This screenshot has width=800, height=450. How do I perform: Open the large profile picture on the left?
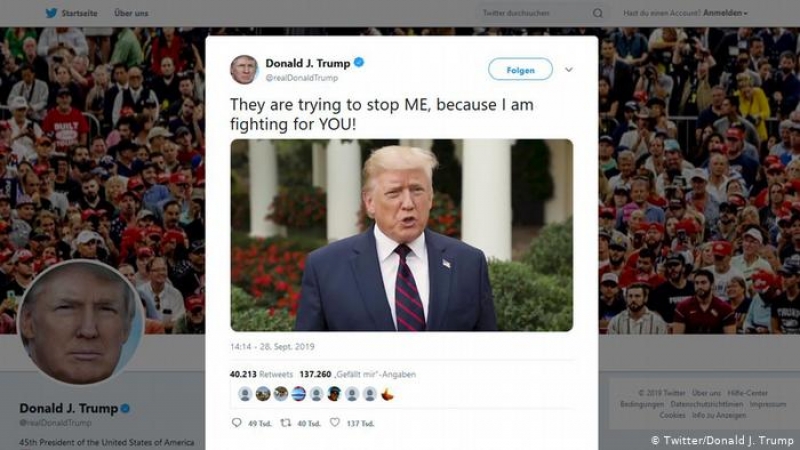pos(80,322)
